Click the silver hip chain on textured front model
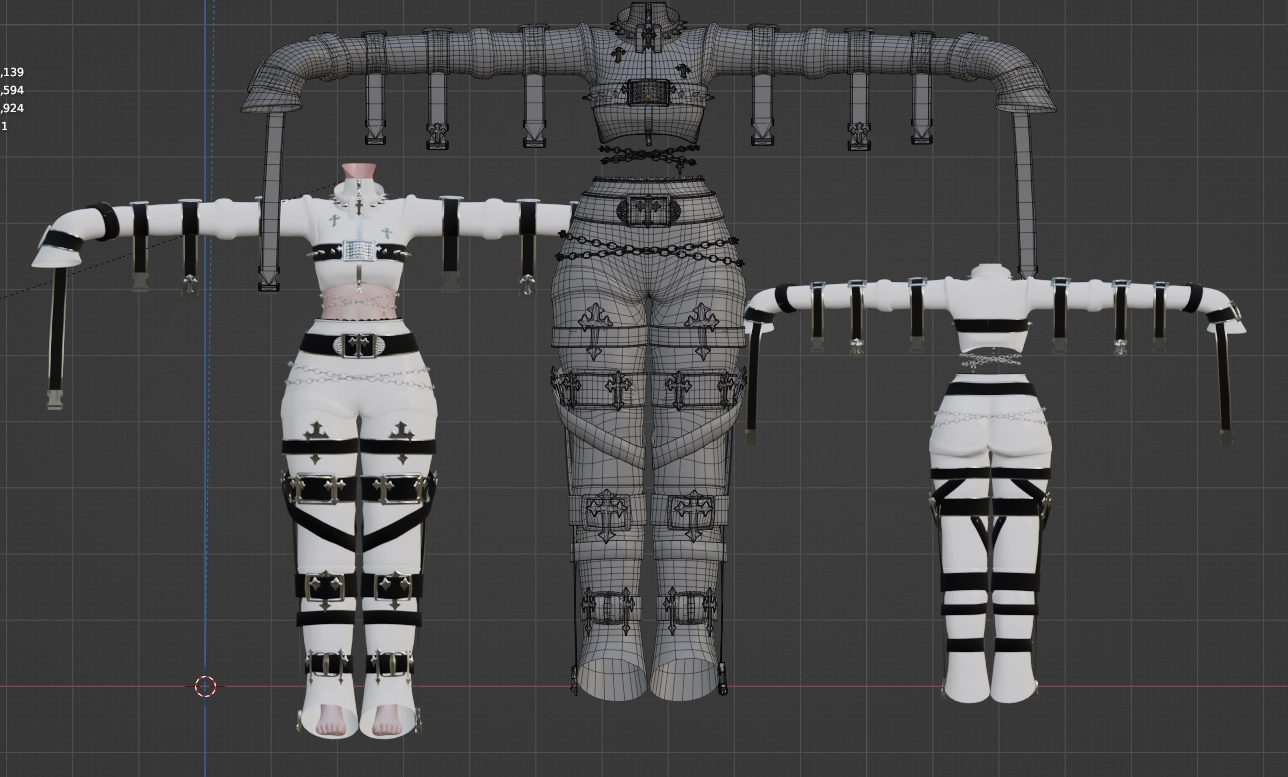This screenshot has height=777, width=1288. (x=359, y=377)
